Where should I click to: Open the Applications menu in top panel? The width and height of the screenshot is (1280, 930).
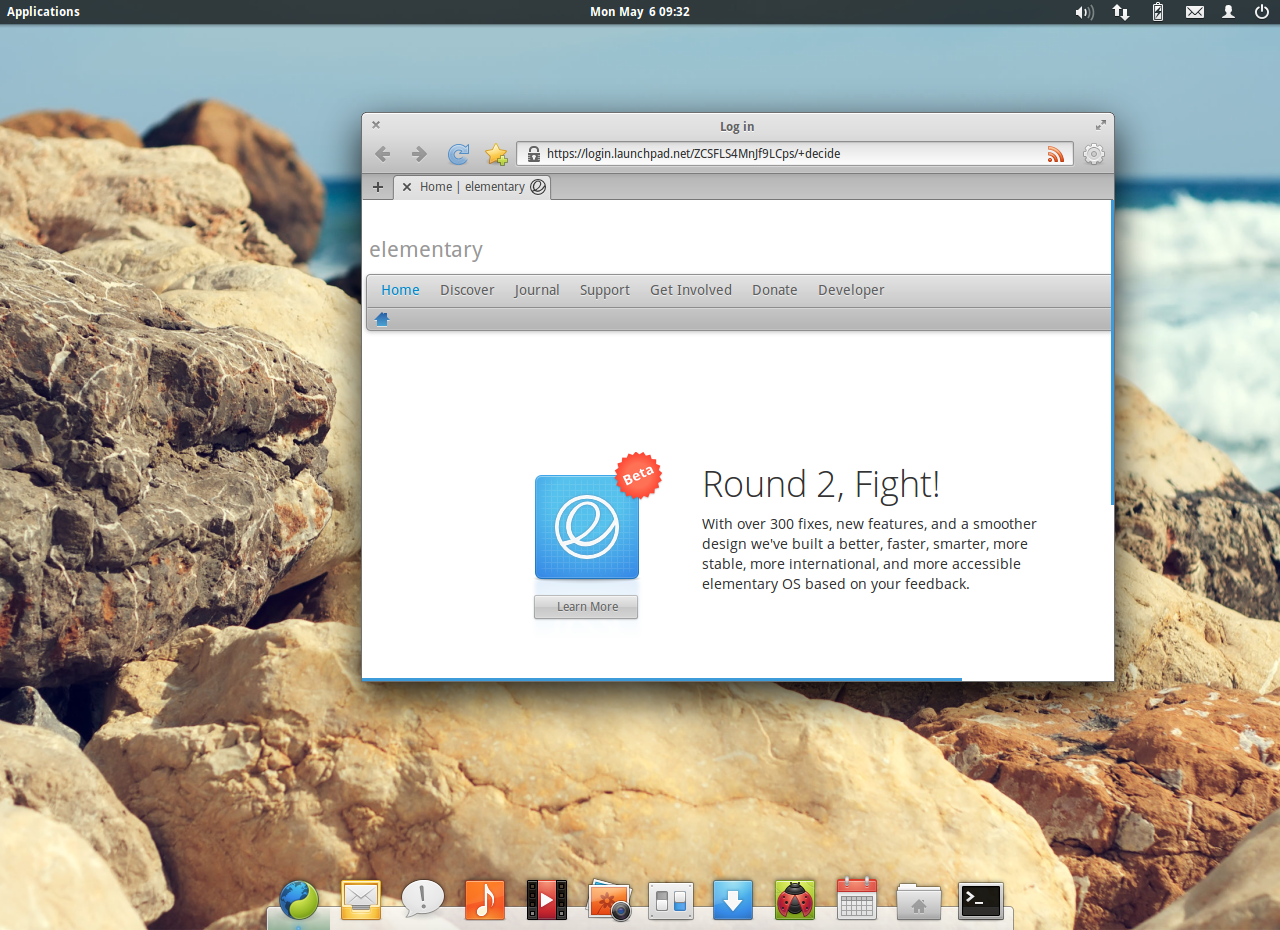point(43,12)
